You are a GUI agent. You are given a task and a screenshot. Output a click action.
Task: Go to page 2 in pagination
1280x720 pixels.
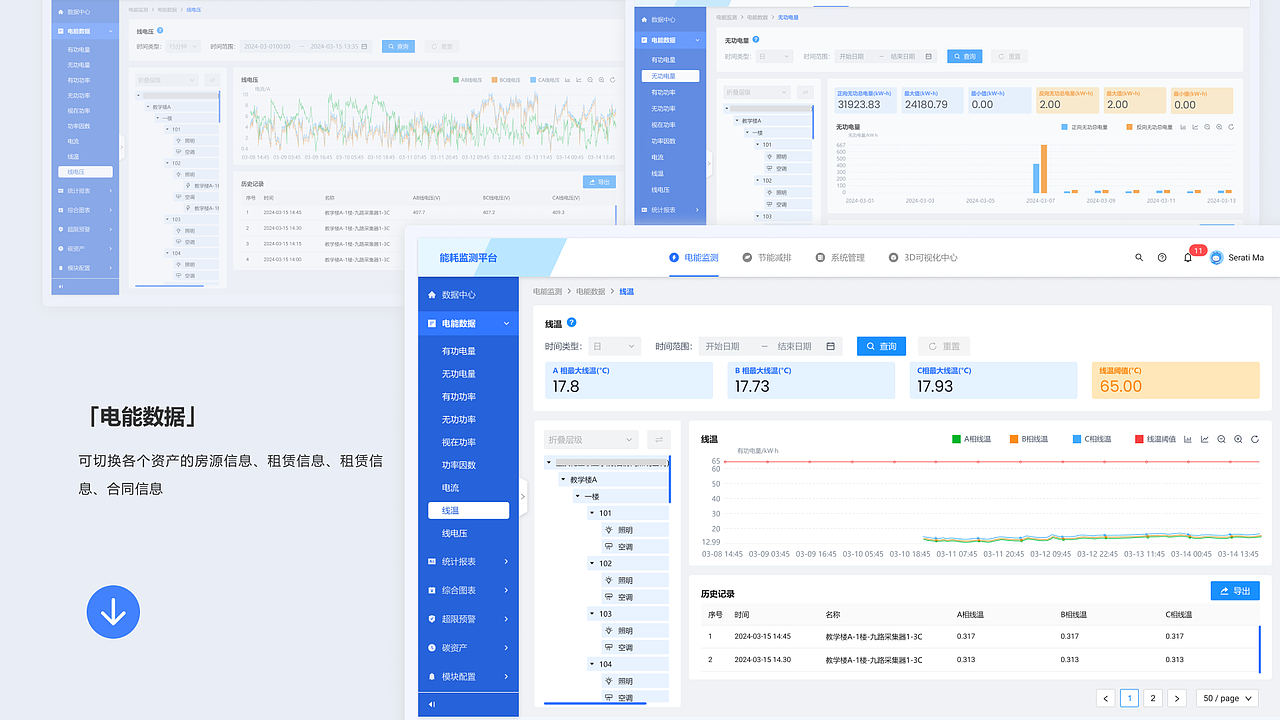pyautogui.click(x=1152, y=698)
